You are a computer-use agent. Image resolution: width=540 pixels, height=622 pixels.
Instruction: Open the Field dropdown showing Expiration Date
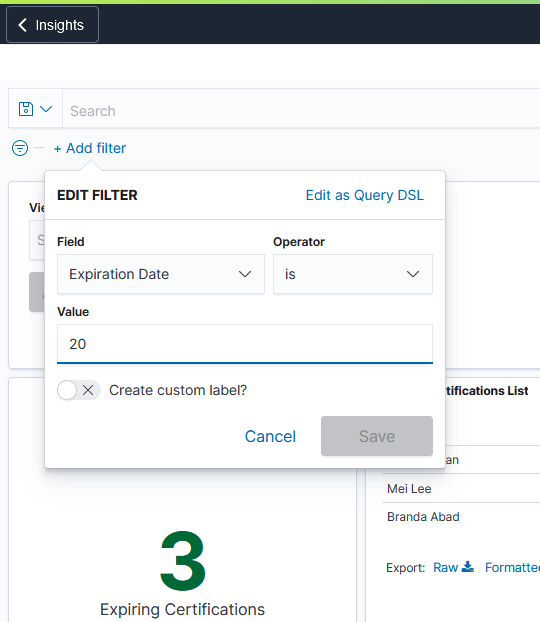[161, 274]
